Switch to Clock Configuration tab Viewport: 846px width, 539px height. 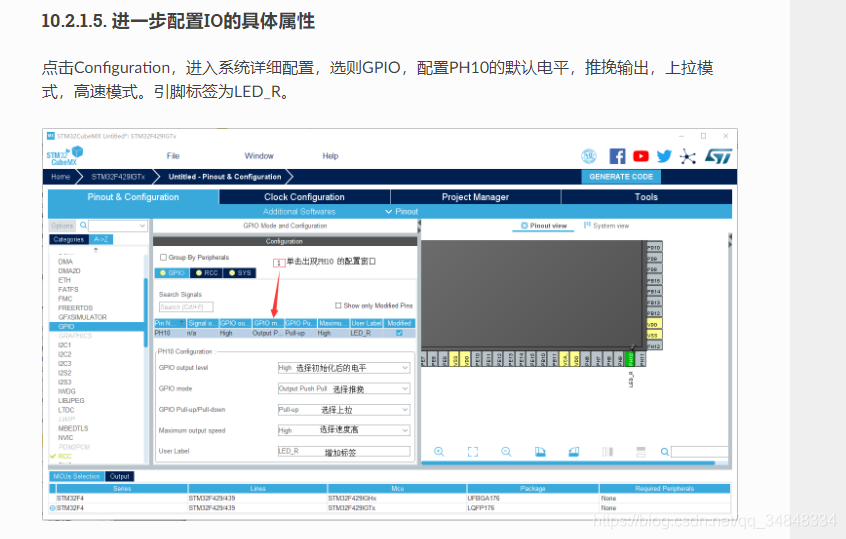304,197
